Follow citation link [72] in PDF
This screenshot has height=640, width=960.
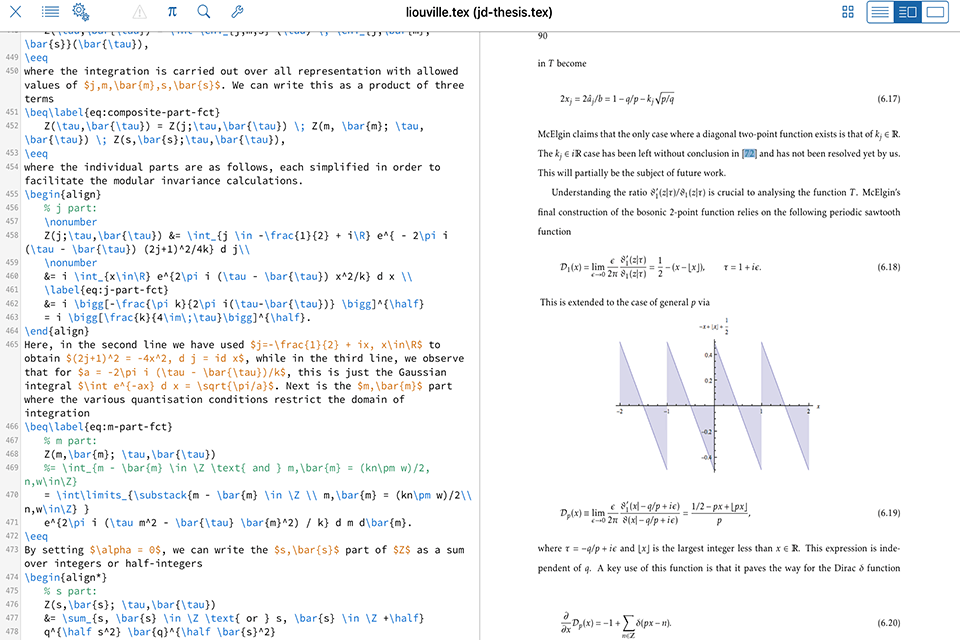coord(749,154)
